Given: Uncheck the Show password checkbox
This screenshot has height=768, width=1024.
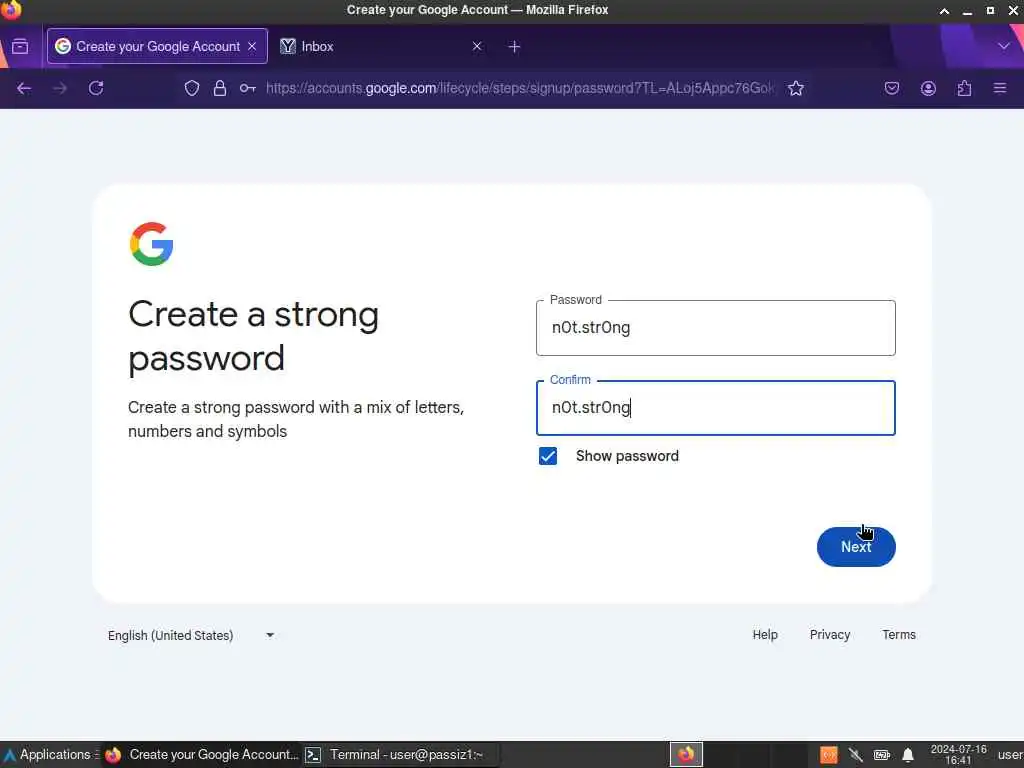Looking at the screenshot, I should 548,456.
